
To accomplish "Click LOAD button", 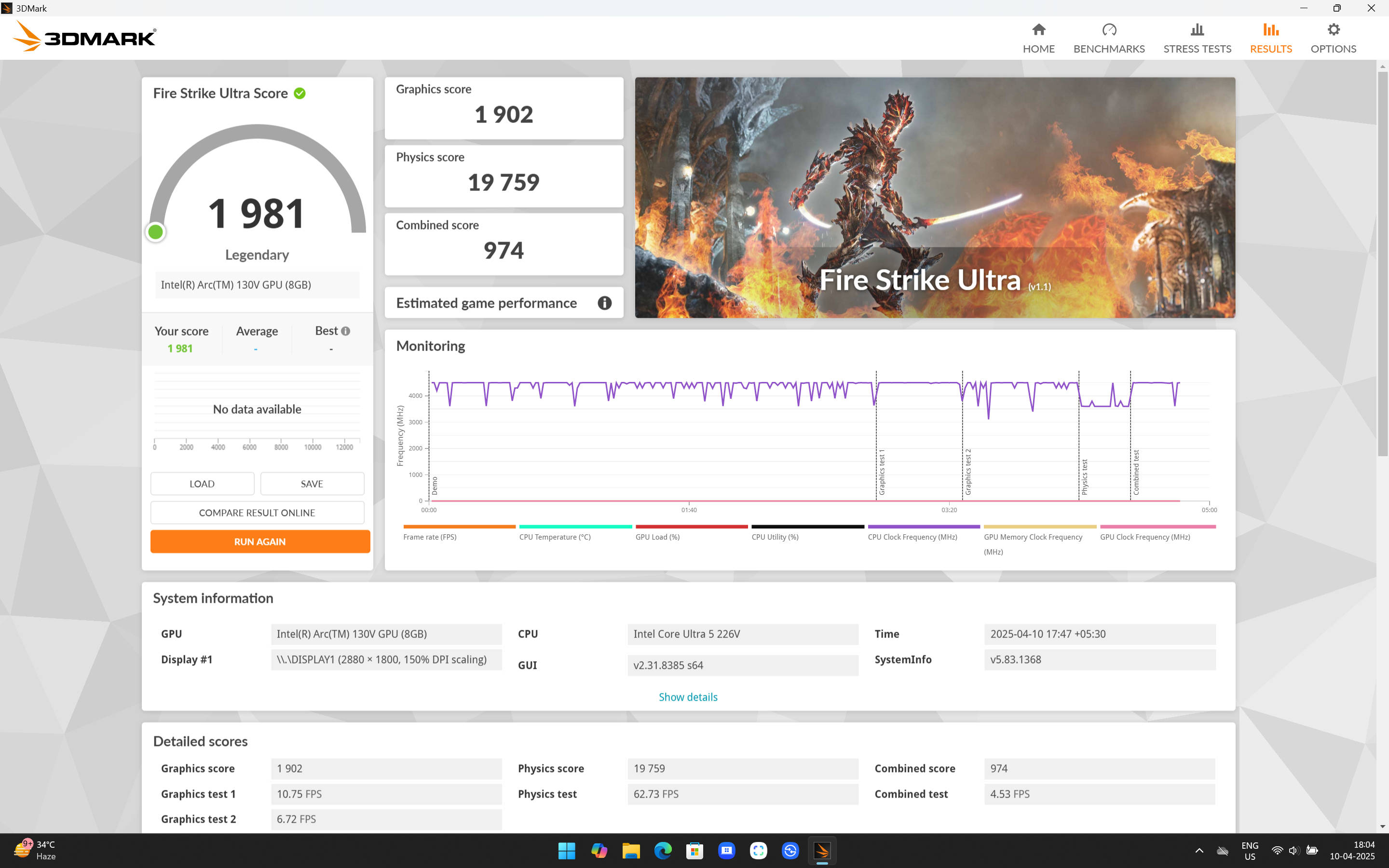I will [202, 483].
